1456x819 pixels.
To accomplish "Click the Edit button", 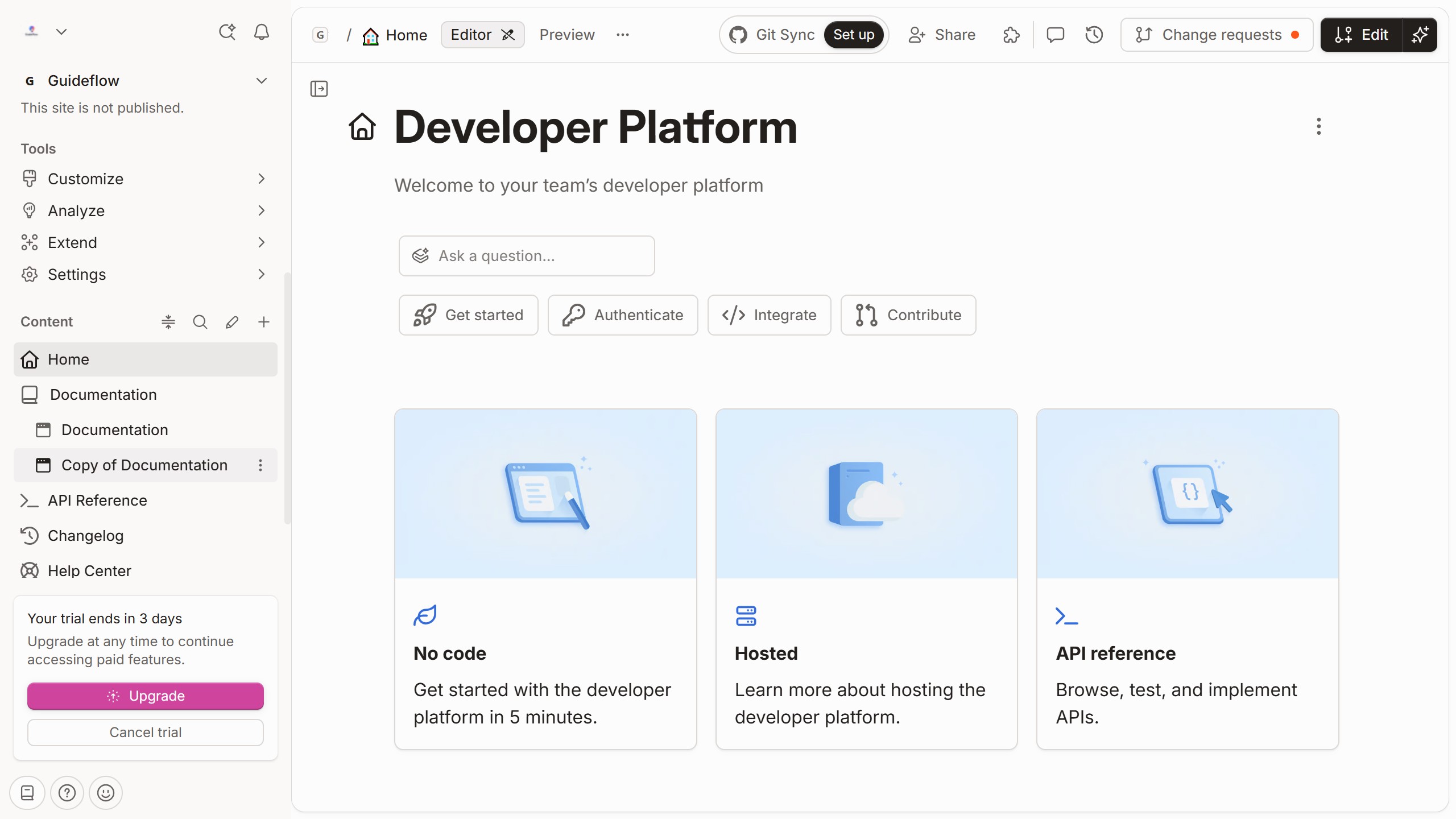I will 1362,35.
